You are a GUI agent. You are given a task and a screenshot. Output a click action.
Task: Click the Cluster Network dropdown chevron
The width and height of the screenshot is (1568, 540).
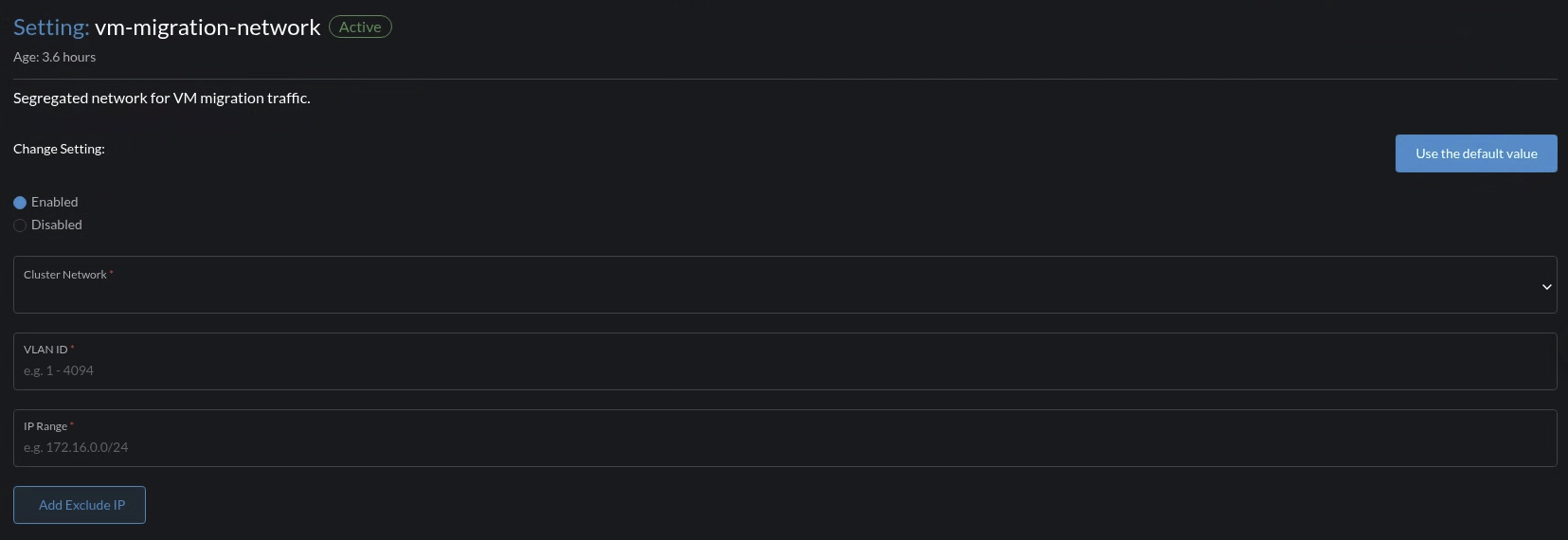(1546, 286)
